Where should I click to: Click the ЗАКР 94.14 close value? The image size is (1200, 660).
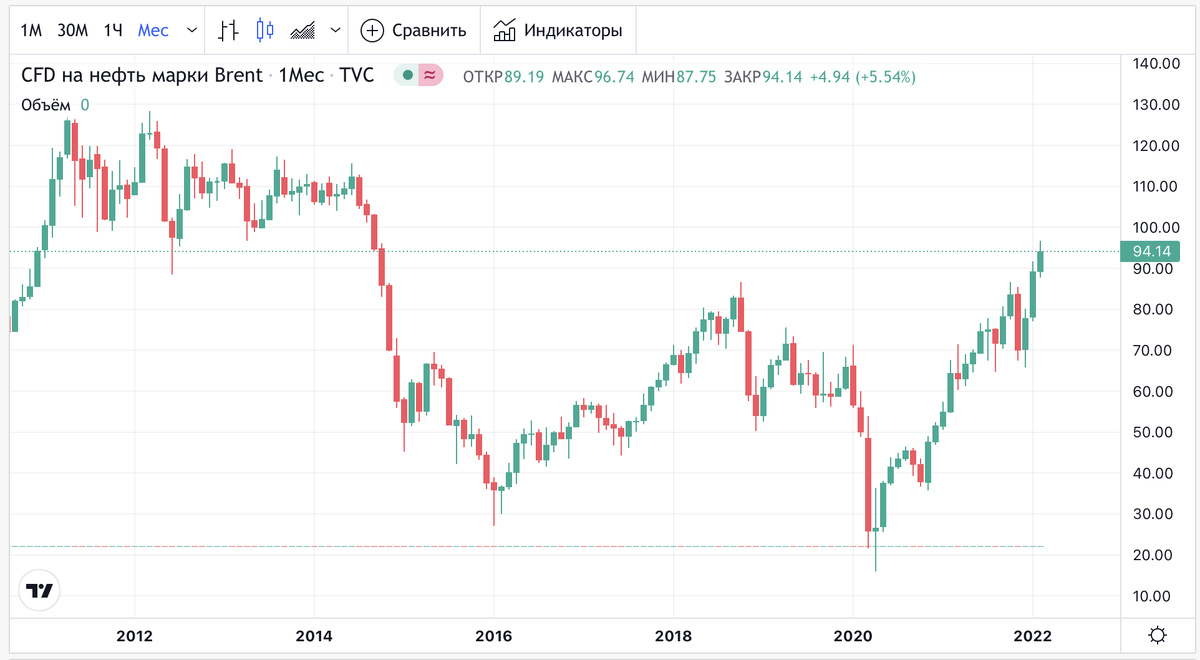763,76
